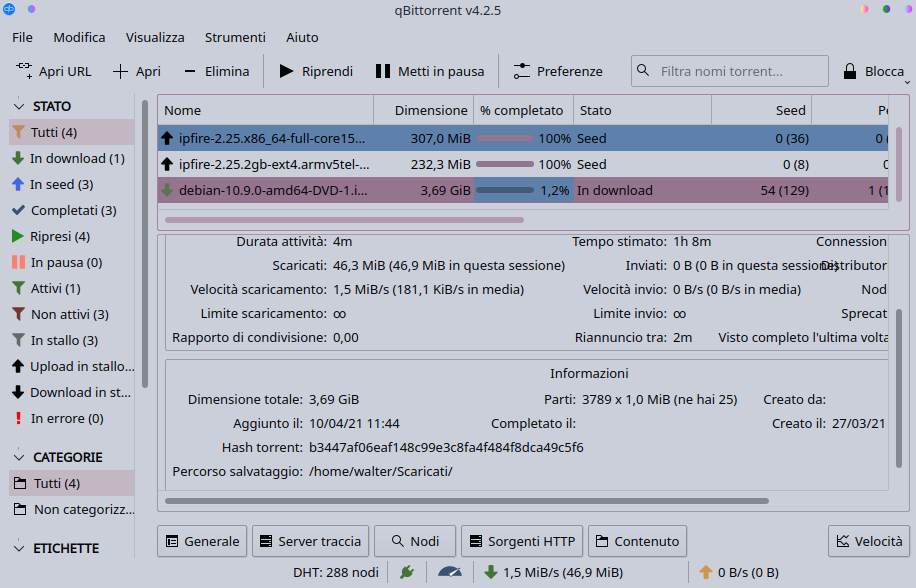Sort by Dimensione column header
This screenshot has height=588, width=916.
pos(424,110)
